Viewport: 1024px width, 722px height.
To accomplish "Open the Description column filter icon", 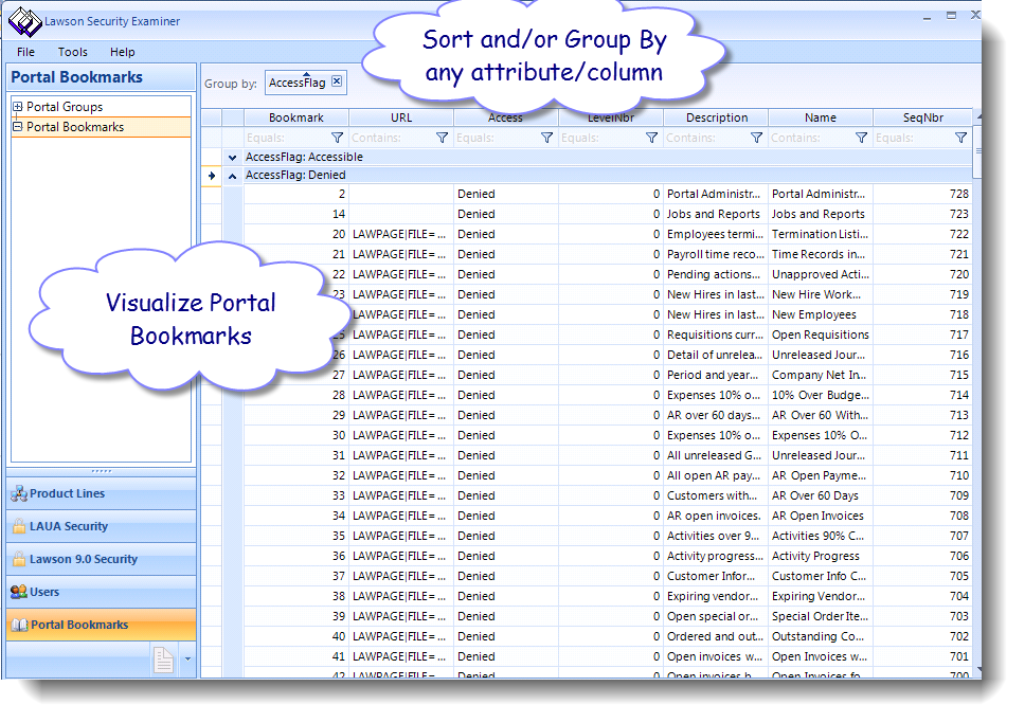I will [756, 138].
